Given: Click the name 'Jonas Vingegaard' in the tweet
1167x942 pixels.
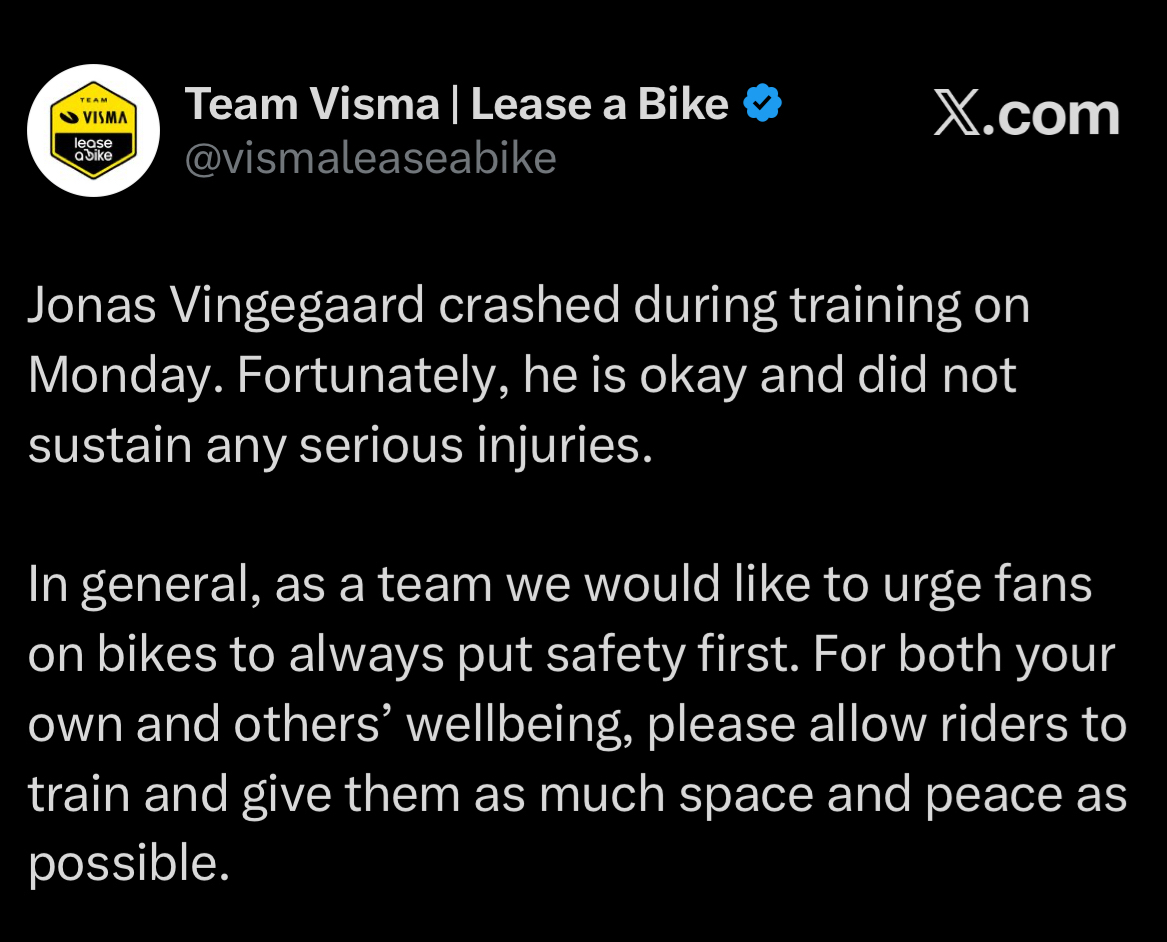Looking at the screenshot, I should tap(227, 307).
